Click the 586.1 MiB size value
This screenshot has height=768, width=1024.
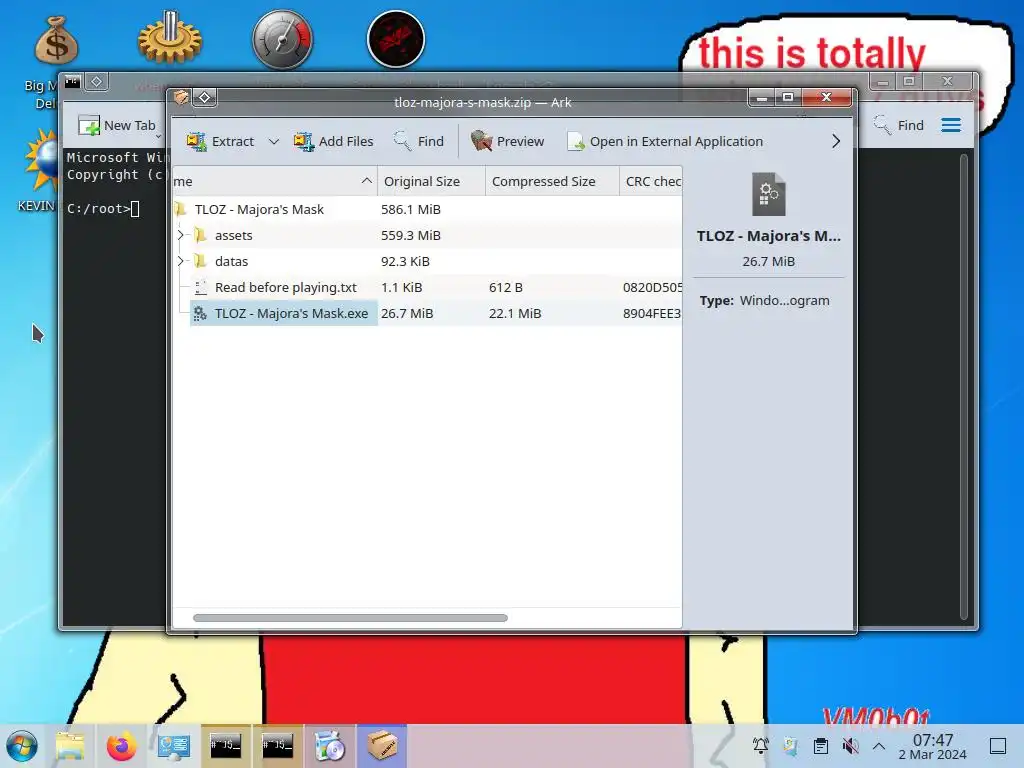pos(411,209)
